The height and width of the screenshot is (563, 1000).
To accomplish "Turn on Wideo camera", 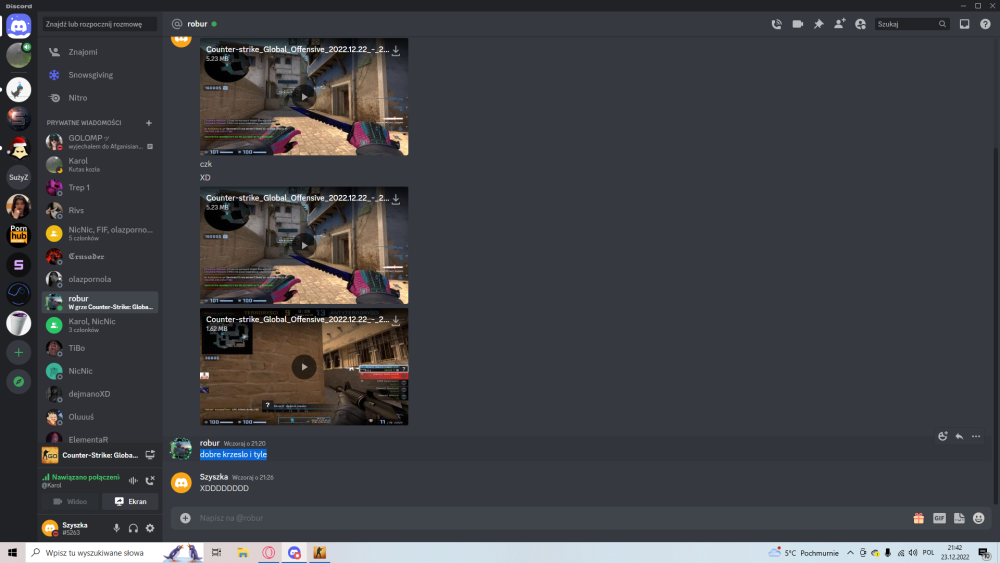I will (70, 501).
